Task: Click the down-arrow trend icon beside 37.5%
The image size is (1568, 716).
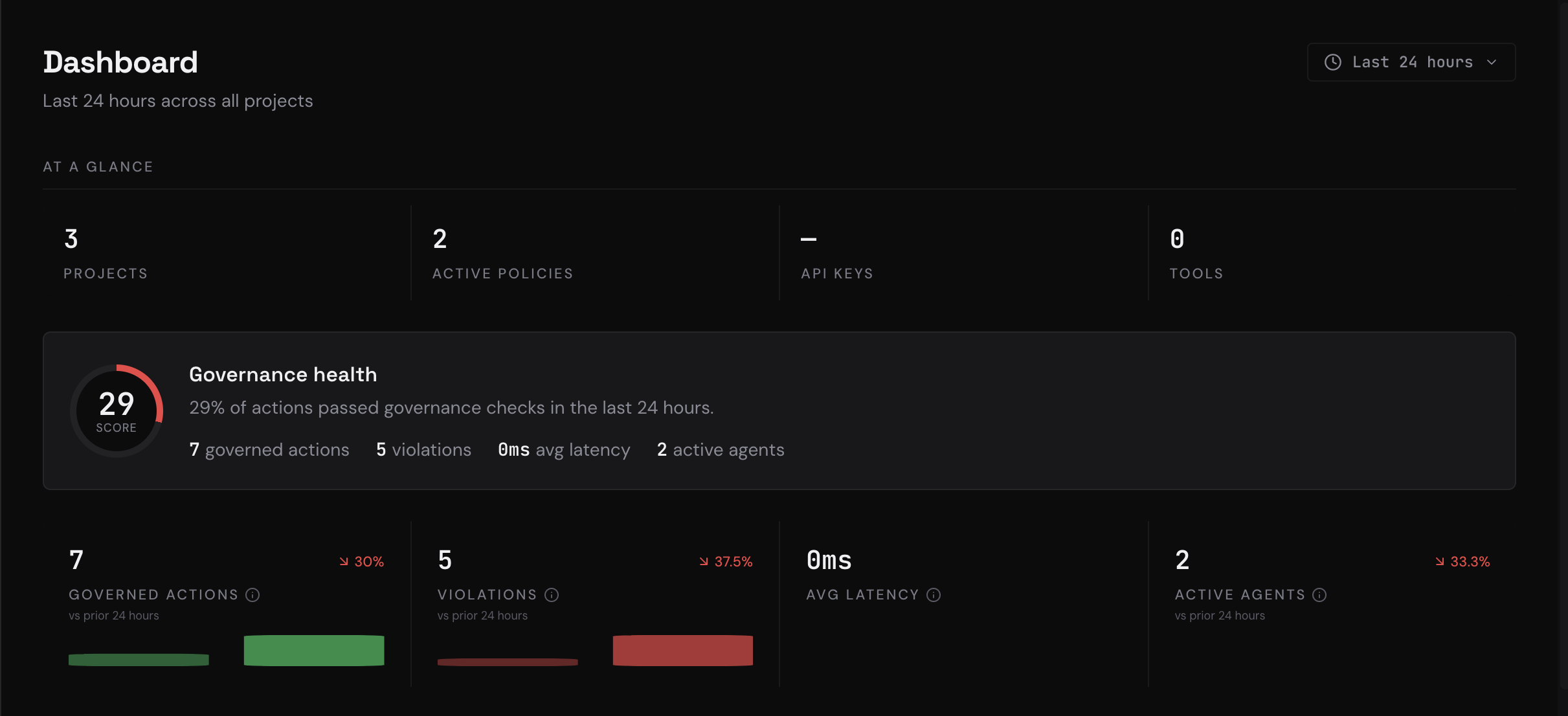Action: coord(704,561)
